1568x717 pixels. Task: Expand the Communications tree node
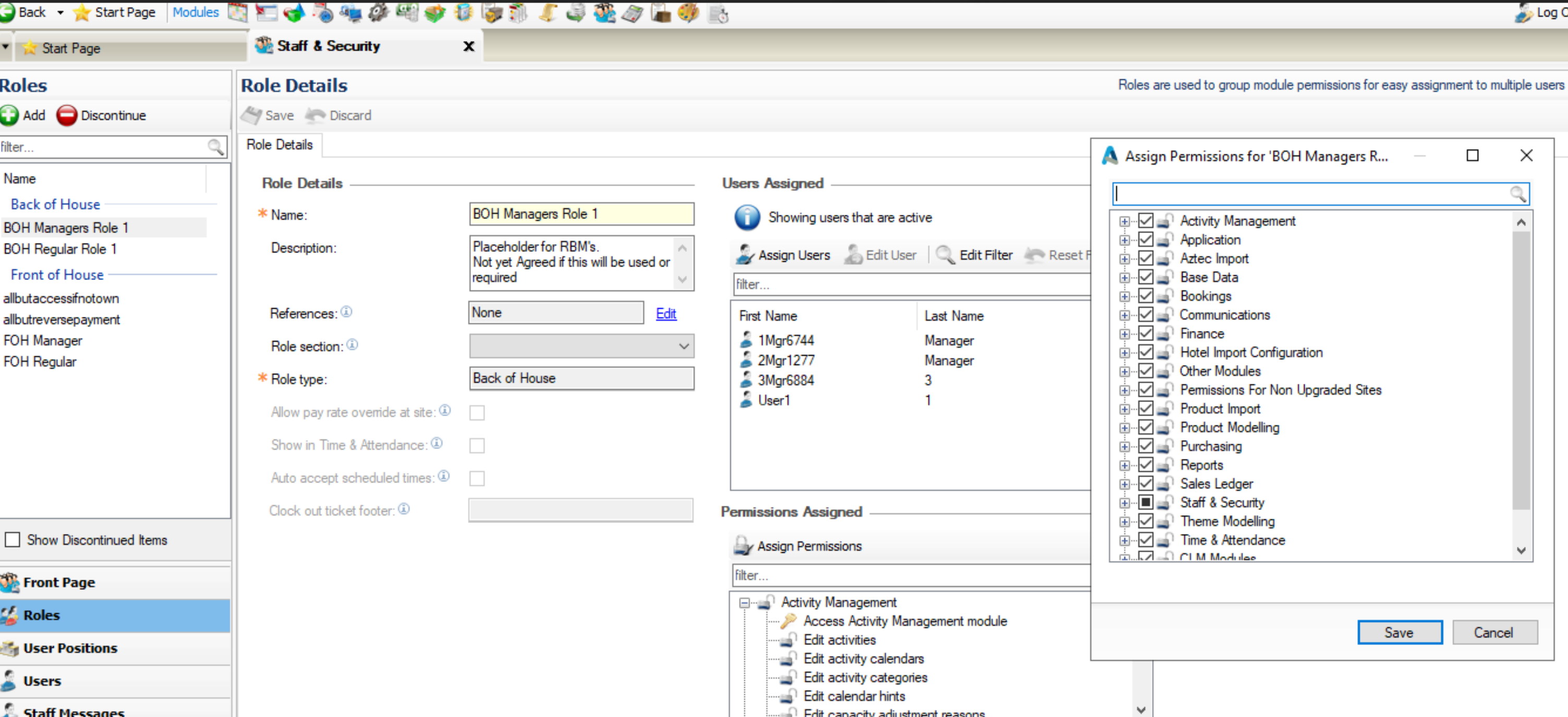point(1124,315)
